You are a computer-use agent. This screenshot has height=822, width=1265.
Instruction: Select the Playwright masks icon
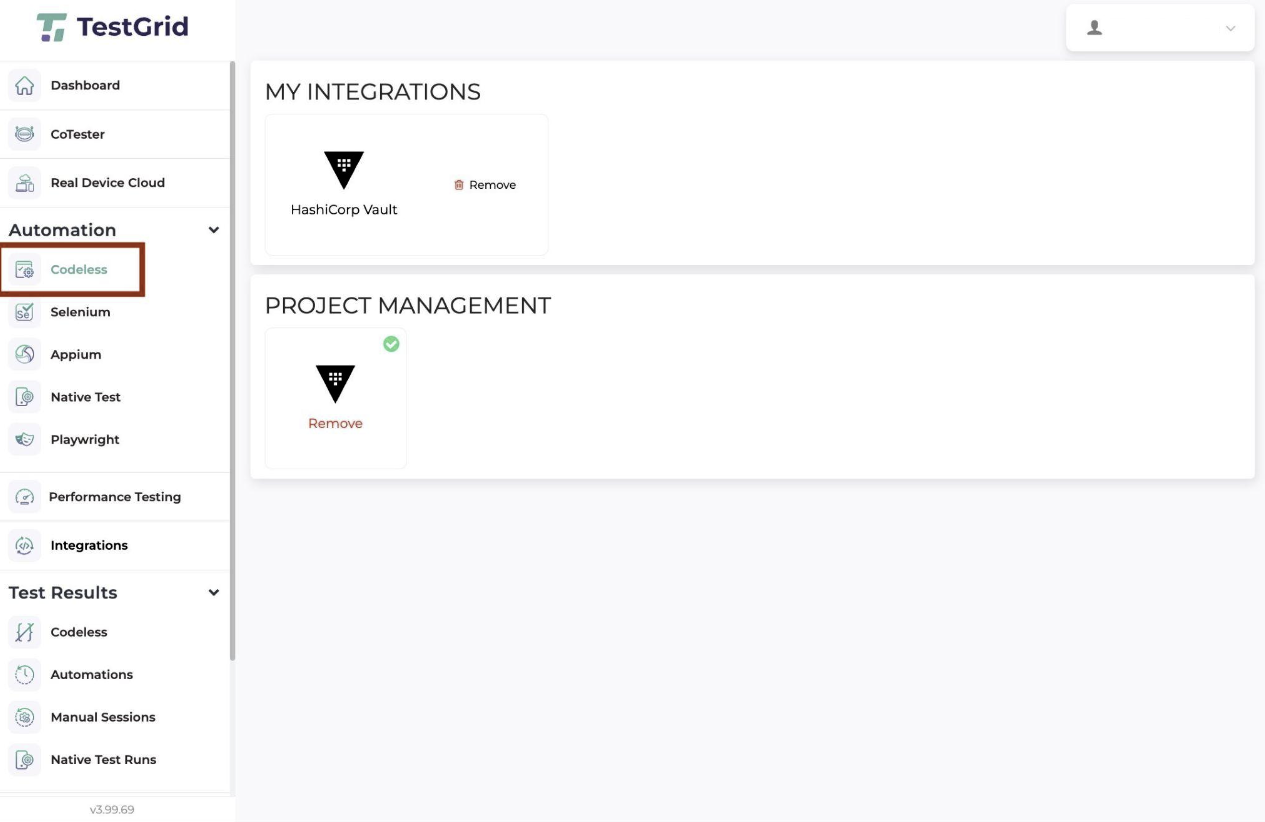click(x=25, y=439)
